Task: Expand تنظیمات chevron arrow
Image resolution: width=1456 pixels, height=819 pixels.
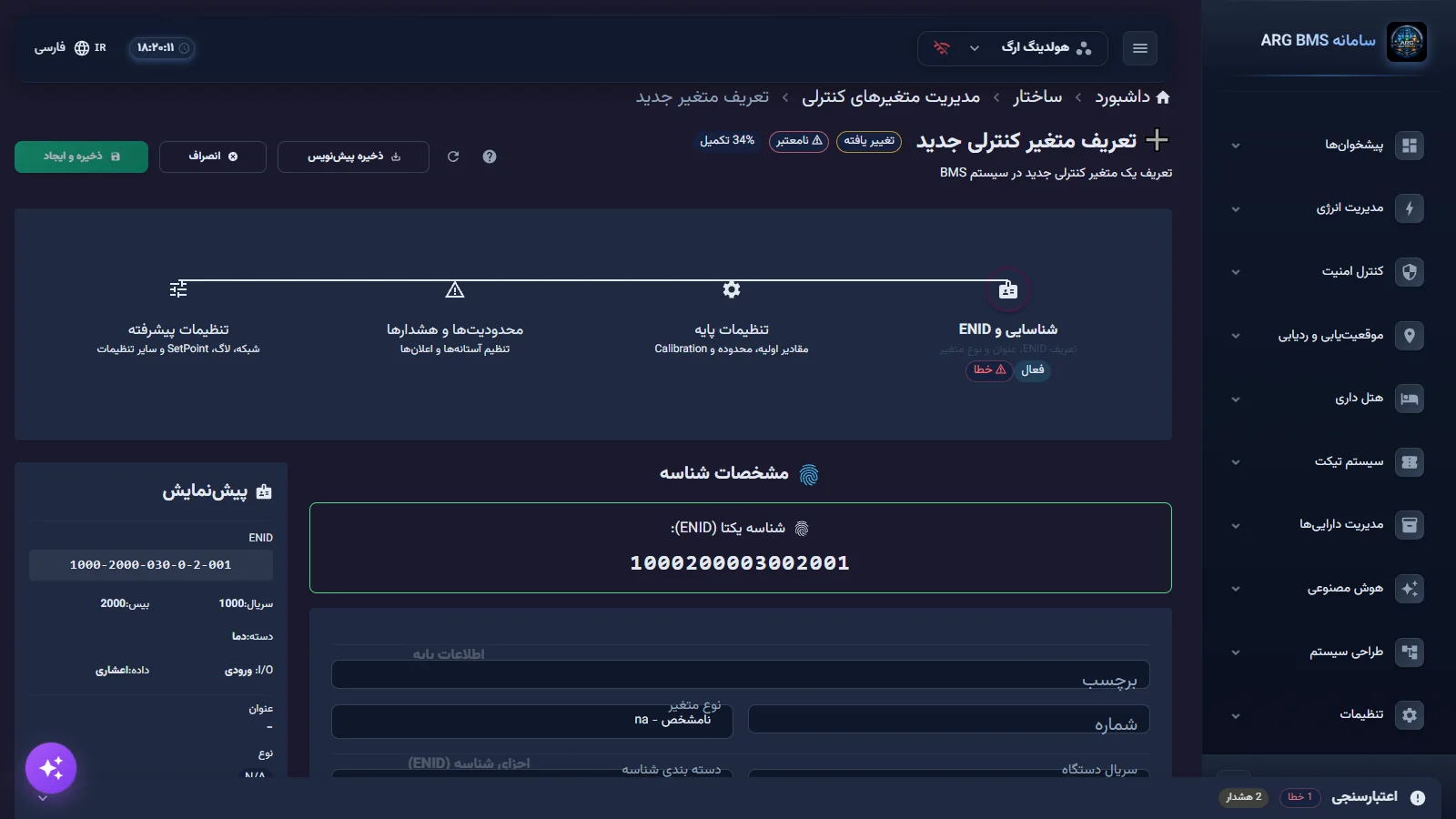Action: (x=1236, y=716)
